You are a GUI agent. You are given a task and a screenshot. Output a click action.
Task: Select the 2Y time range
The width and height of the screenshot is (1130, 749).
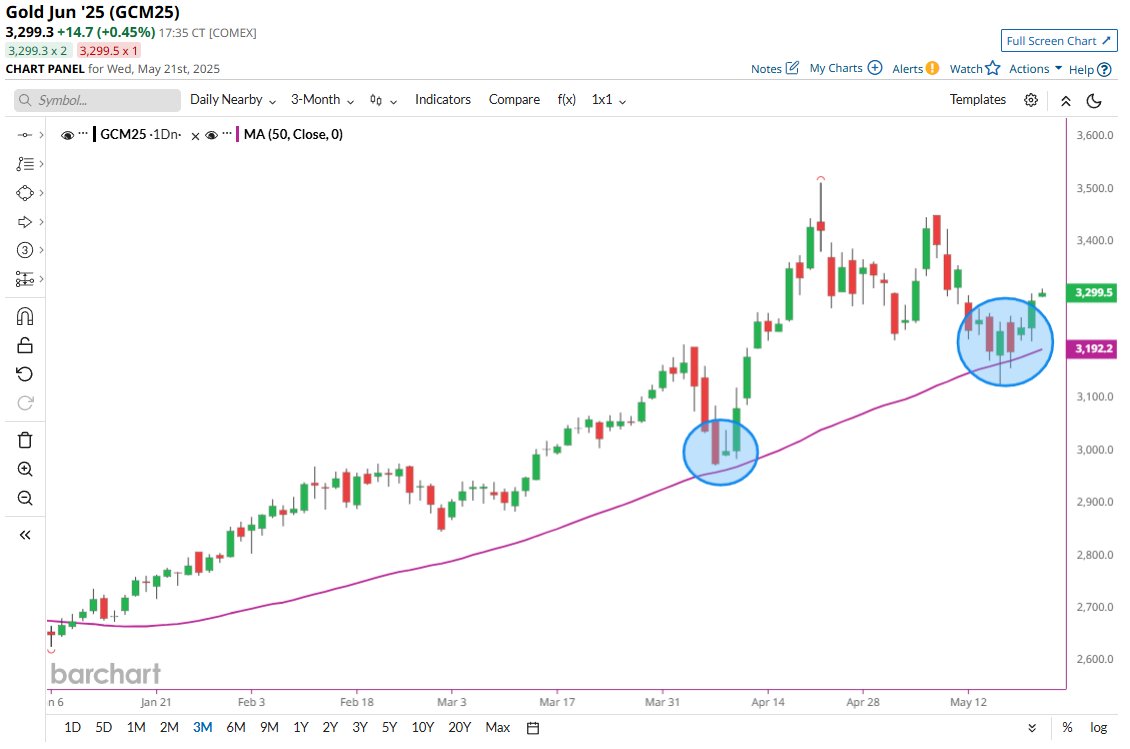coord(330,727)
